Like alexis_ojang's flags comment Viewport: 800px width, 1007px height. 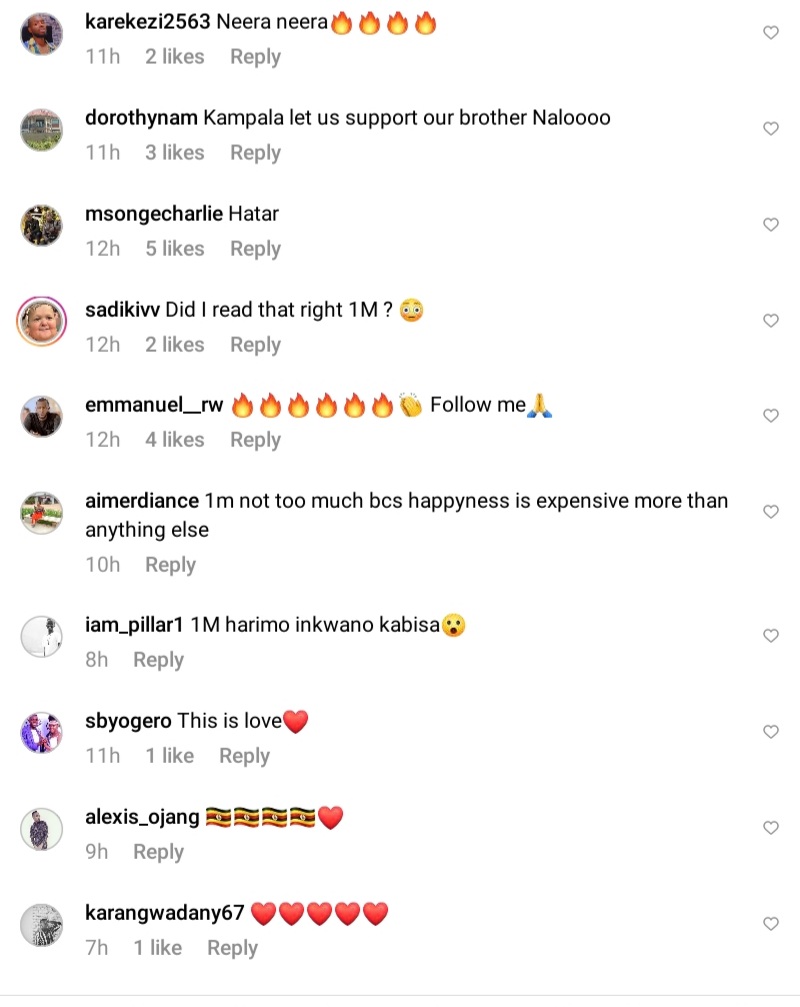(x=771, y=828)
